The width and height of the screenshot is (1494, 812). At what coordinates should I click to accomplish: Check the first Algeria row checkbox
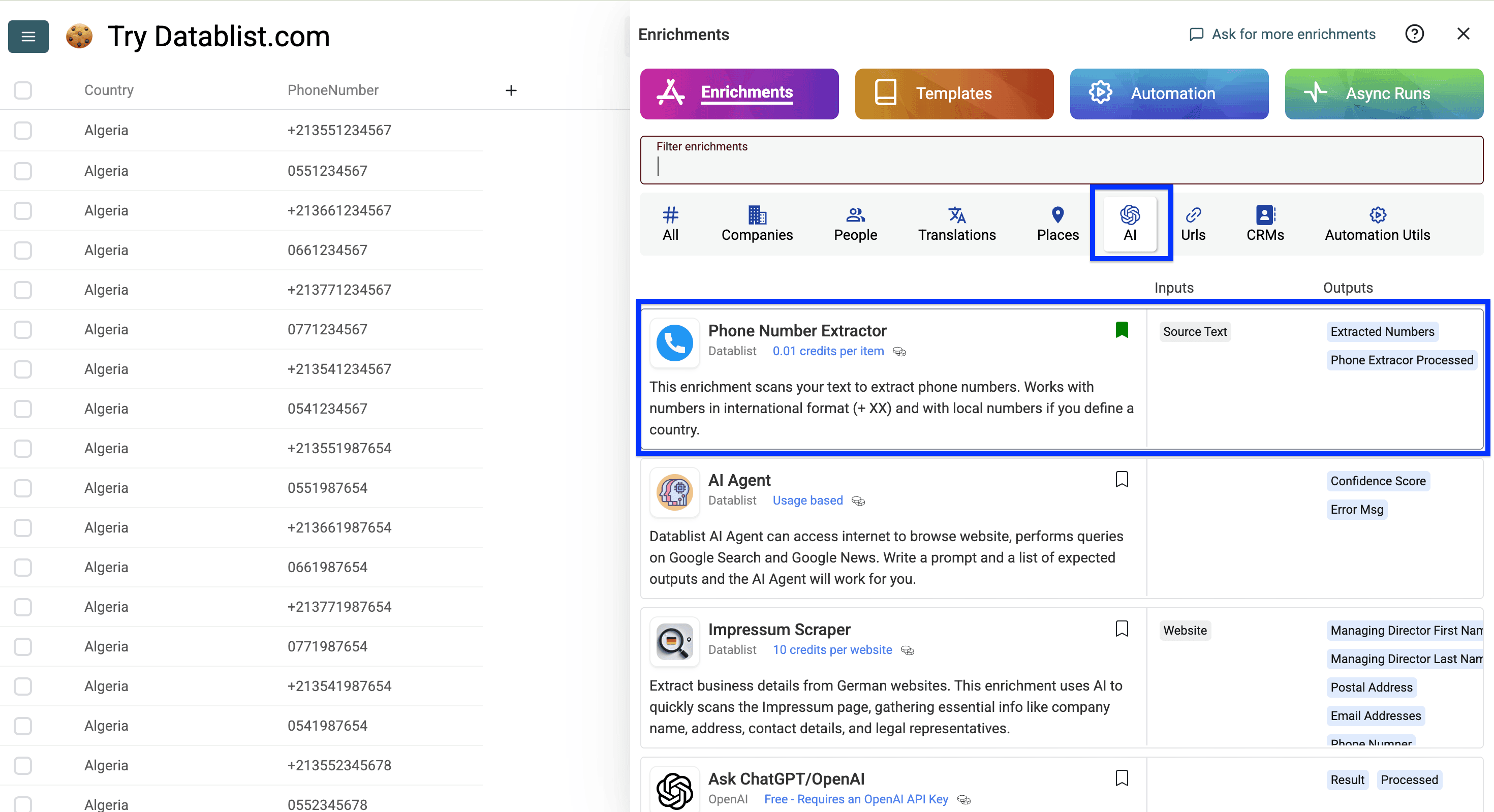coord(23,131)
